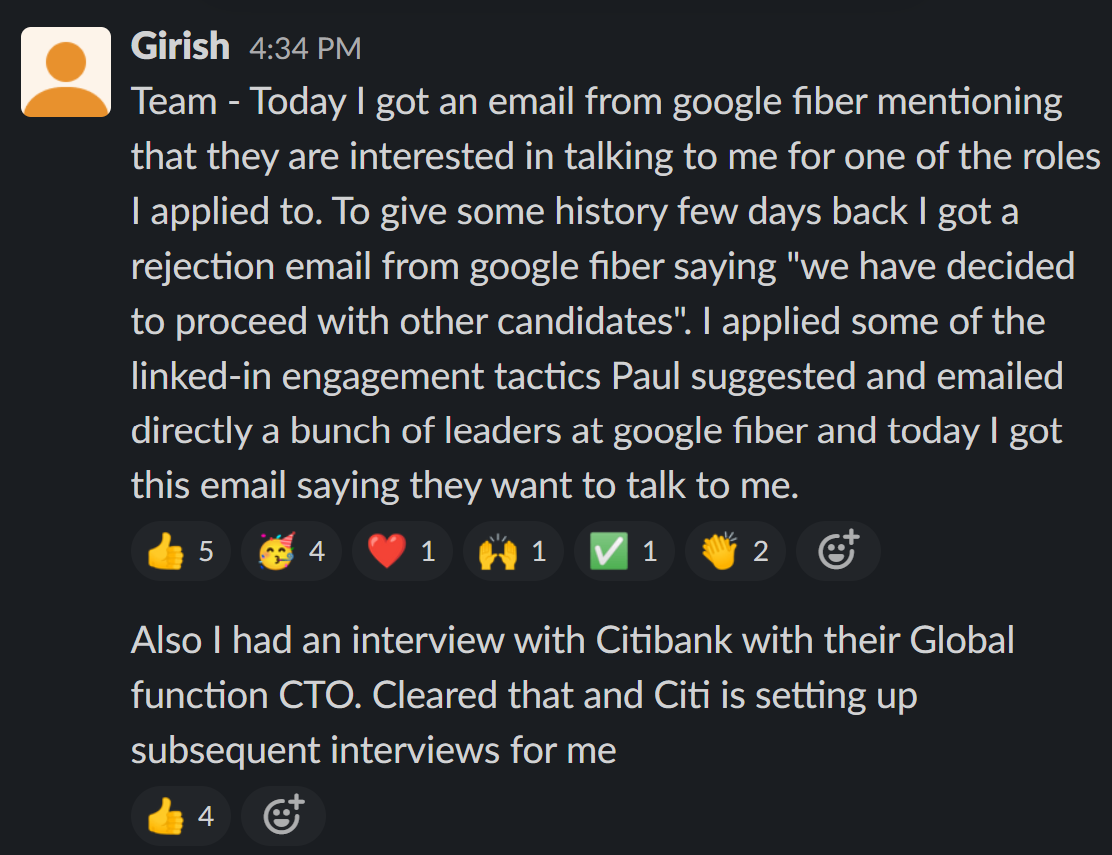Click the "subsequent interviews for me" line
Image resolution: width=1112 pixels, height=855 pixels.
(373, 750)
